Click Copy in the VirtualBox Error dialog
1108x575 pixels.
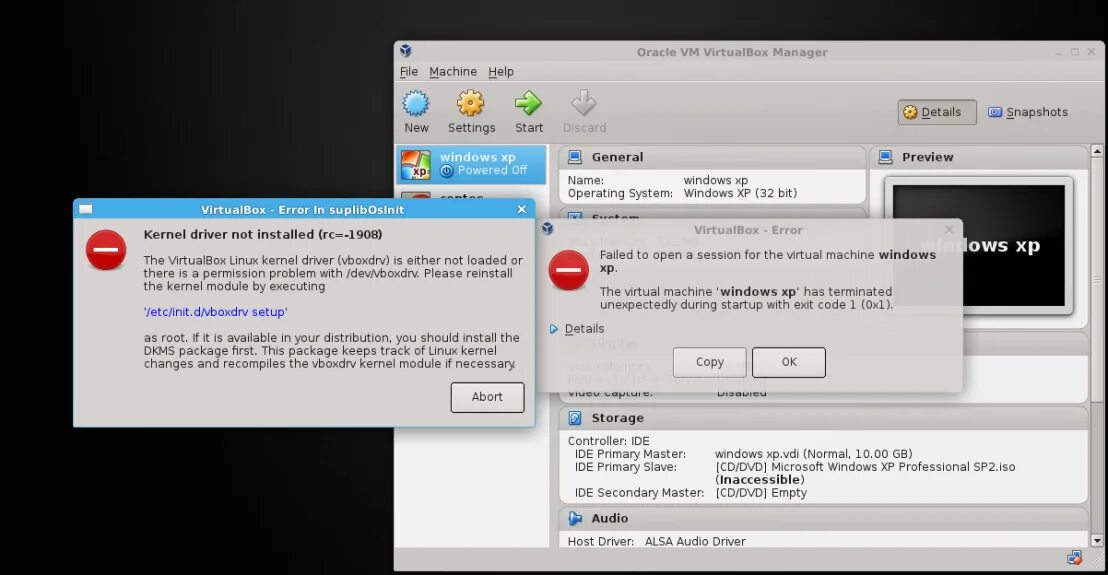pos(709,362)
